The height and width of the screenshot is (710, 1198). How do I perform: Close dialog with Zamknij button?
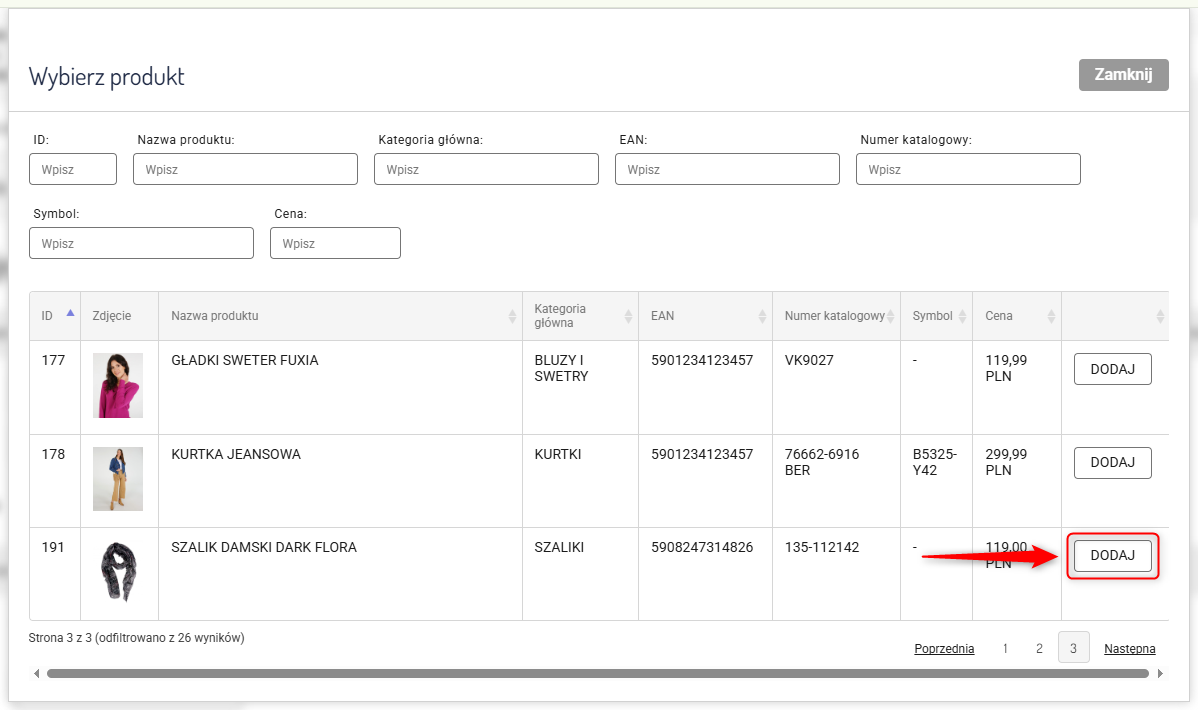tap(1123, 75)
